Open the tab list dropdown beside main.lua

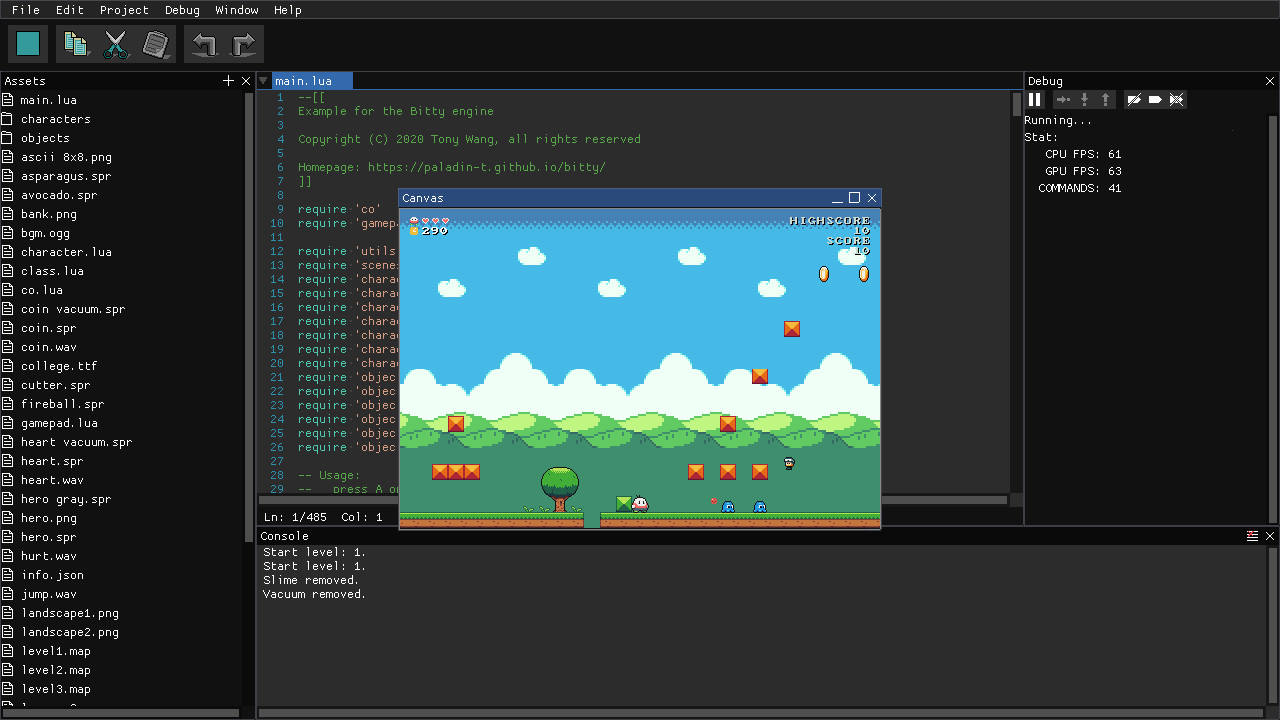(x=264, y=81)
